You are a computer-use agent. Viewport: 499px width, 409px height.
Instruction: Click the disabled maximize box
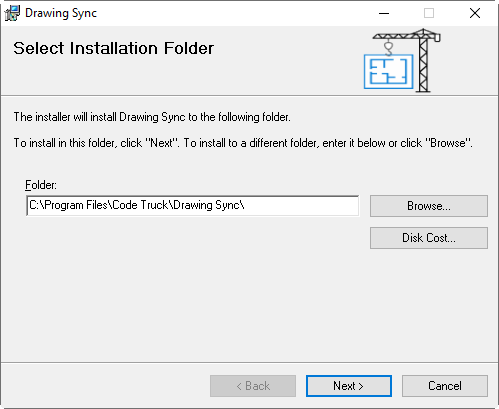click(429, 13)
